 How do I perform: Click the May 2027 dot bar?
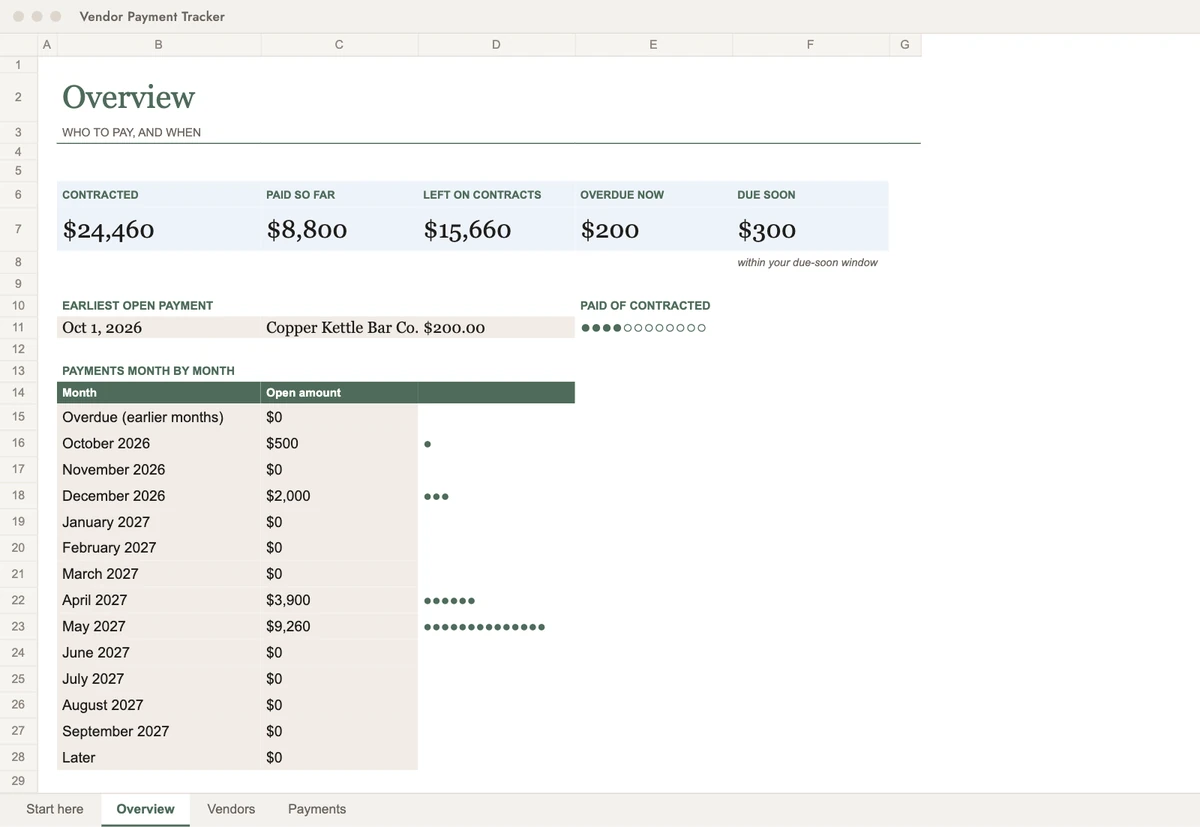484,627
